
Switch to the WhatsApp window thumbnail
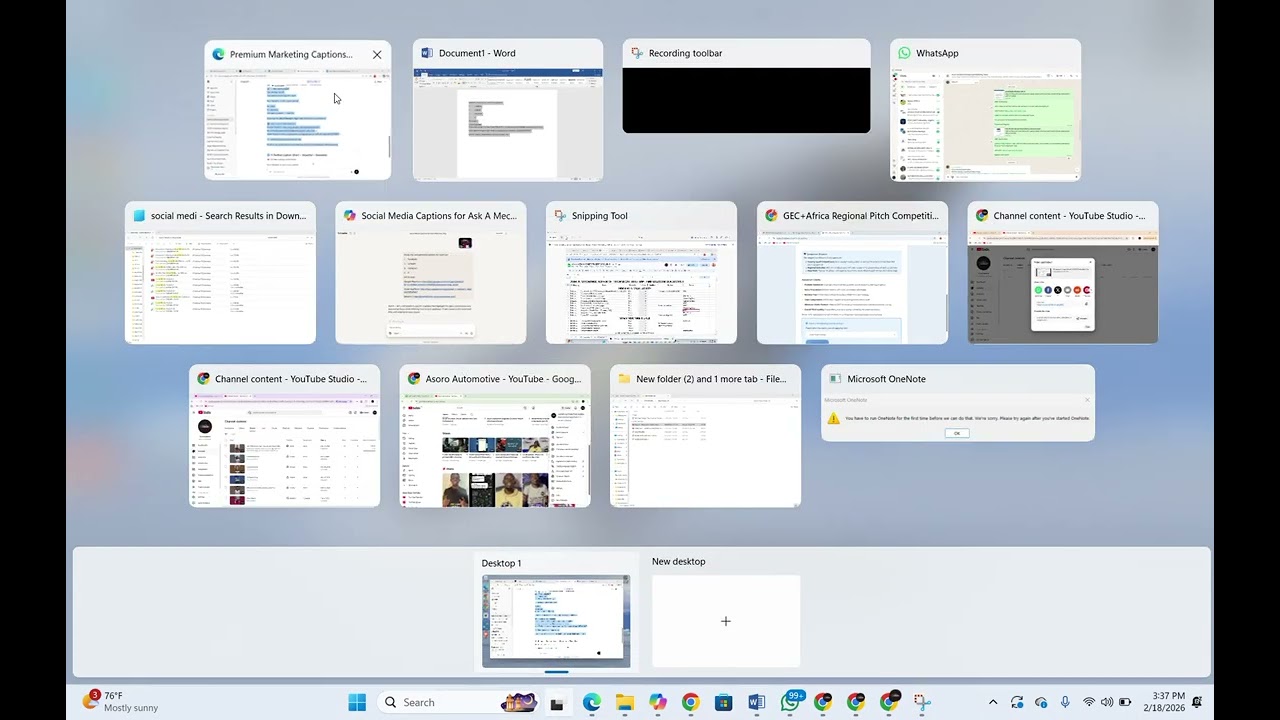[985, 110]
